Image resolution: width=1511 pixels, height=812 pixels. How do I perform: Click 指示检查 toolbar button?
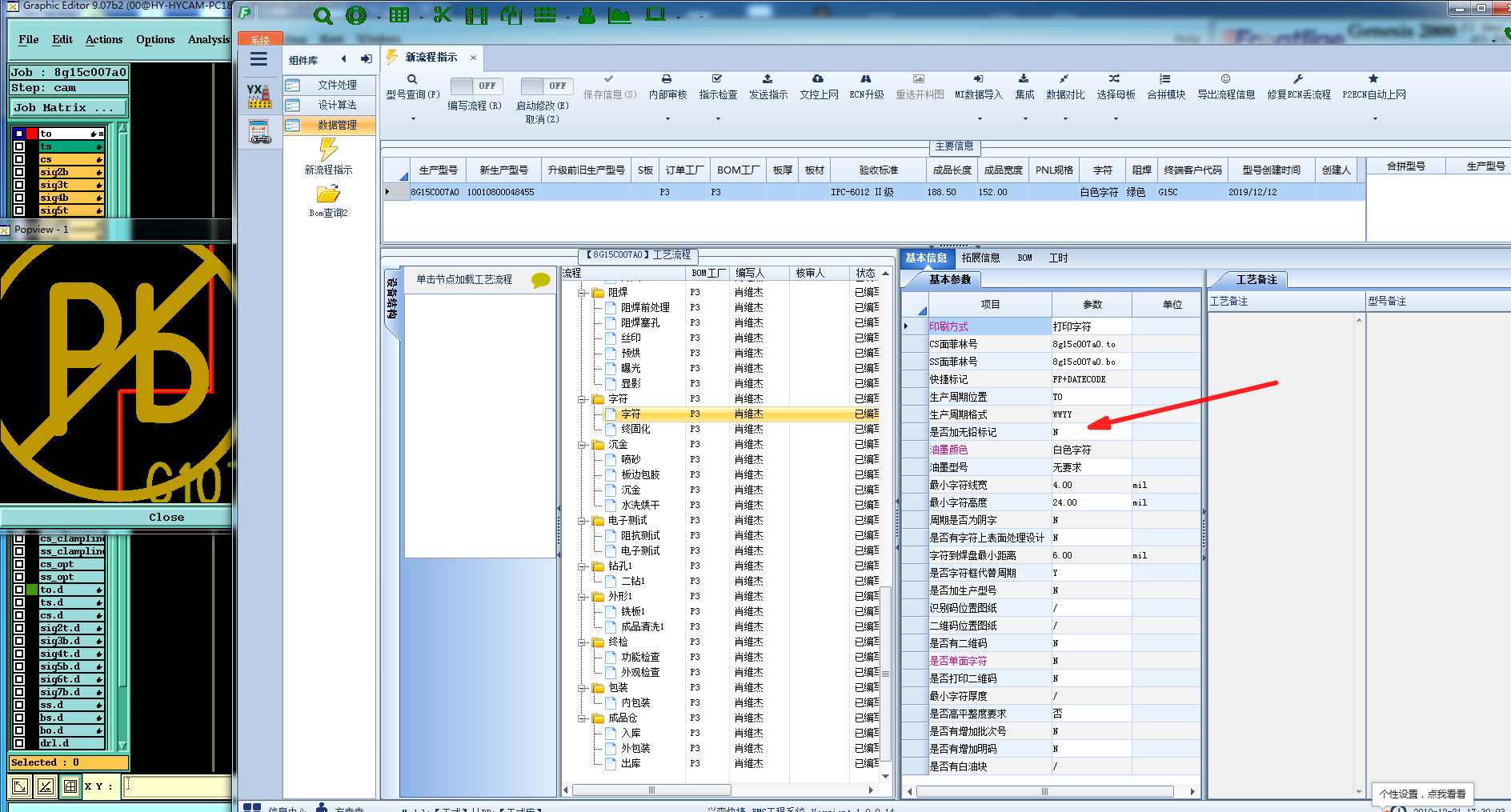[x=718, y=87]
